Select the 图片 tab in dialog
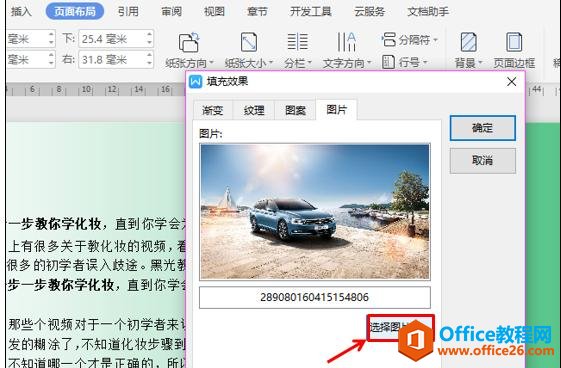 336,109
